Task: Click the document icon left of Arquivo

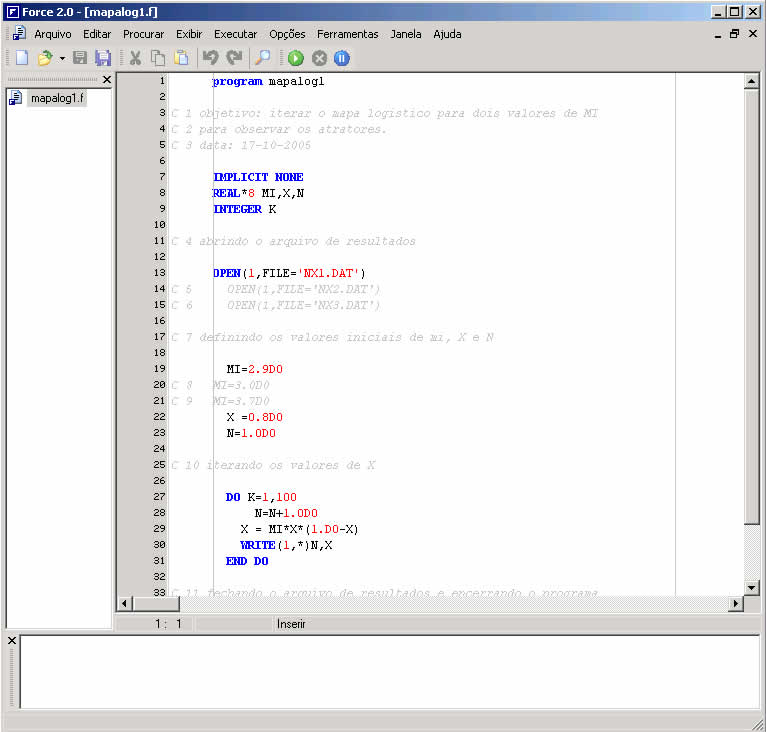Action: point(19,33)
